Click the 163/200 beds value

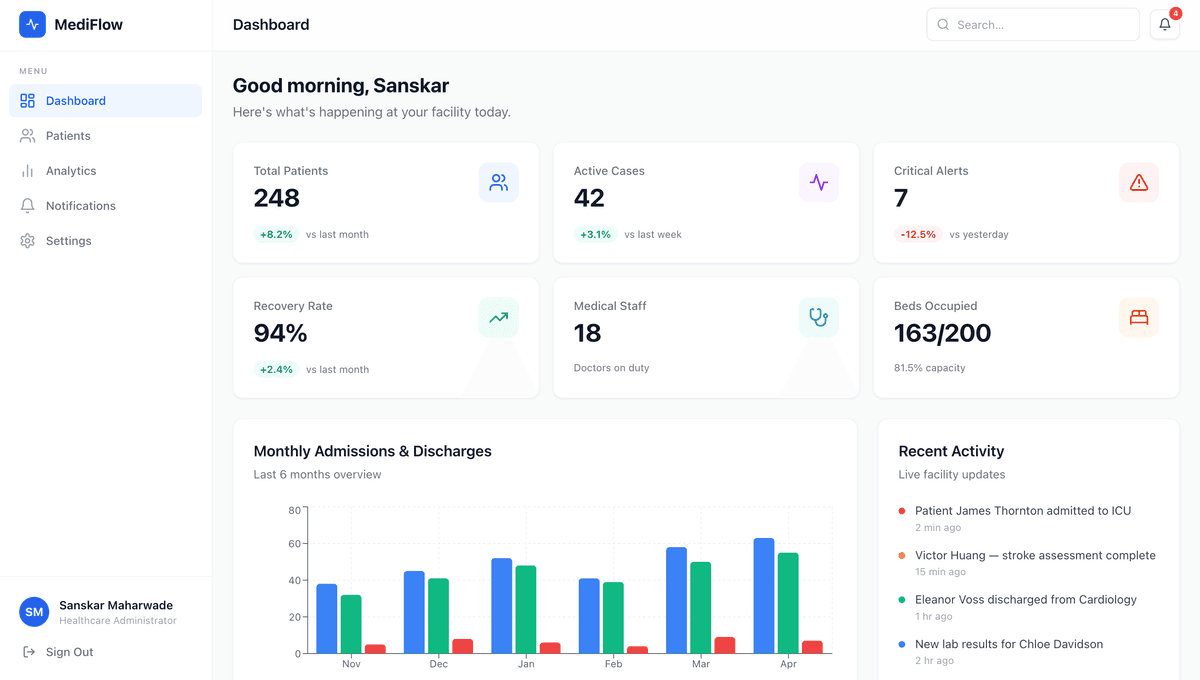[x=942, y=333]
